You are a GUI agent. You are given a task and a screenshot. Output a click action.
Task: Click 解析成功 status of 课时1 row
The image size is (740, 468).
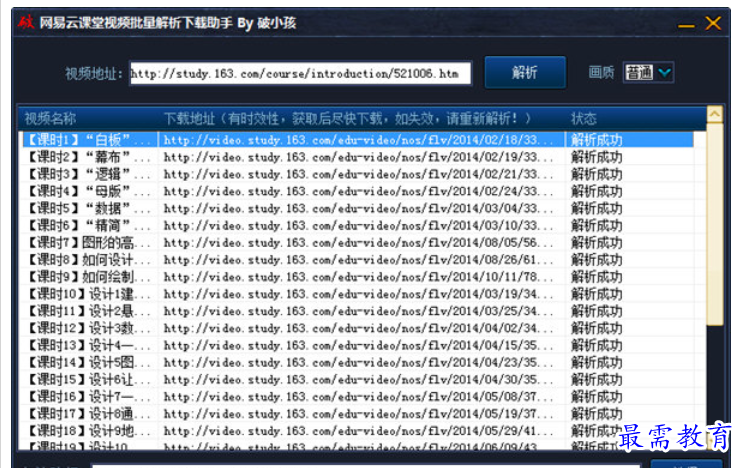coord(597,140)
